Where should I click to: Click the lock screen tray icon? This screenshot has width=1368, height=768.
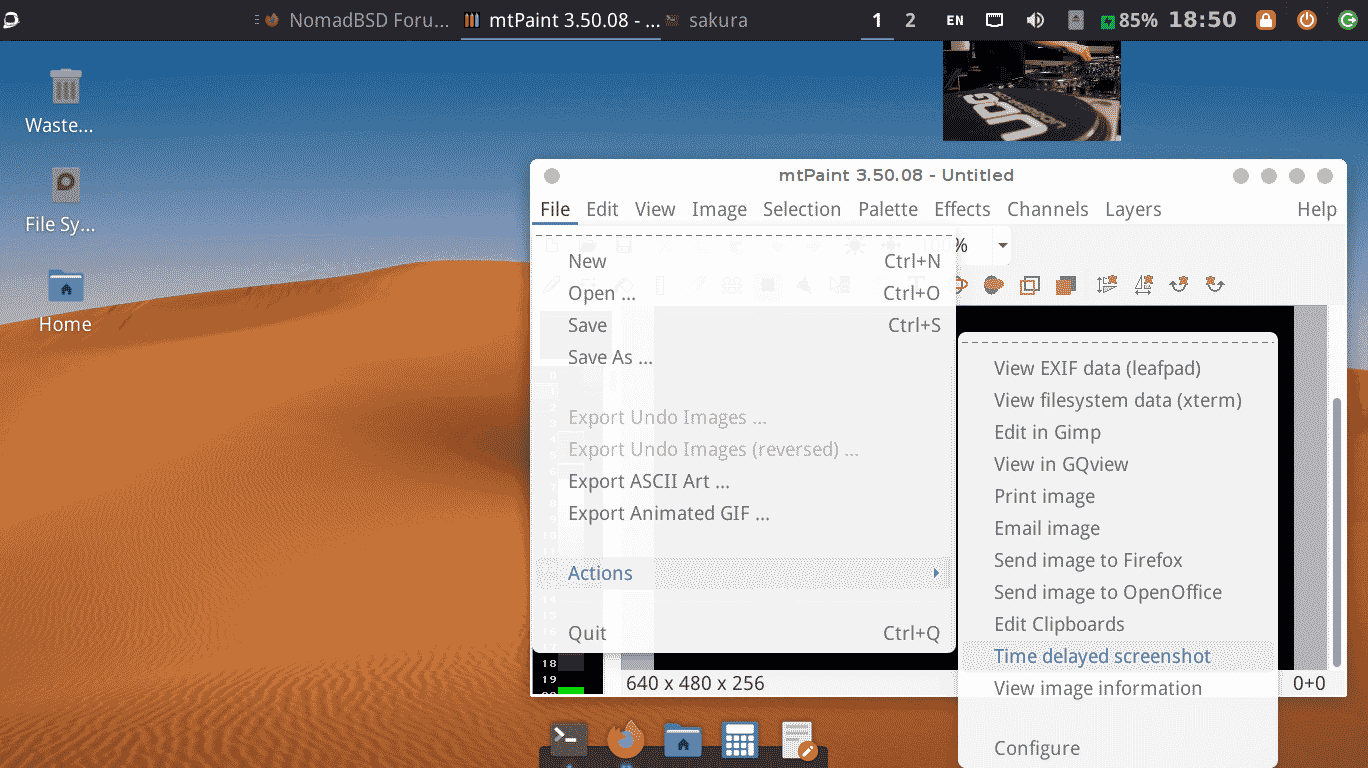[x=1266, y=20]
